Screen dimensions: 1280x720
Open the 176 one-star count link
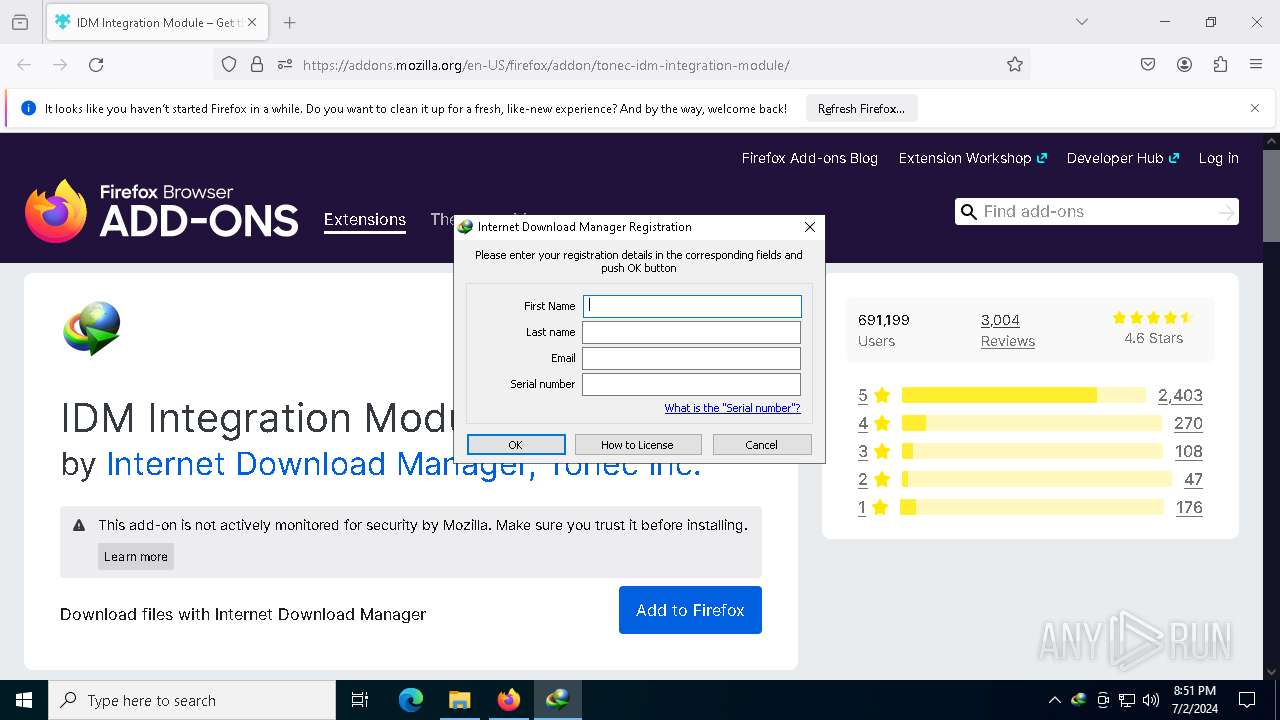[1189, 507]
